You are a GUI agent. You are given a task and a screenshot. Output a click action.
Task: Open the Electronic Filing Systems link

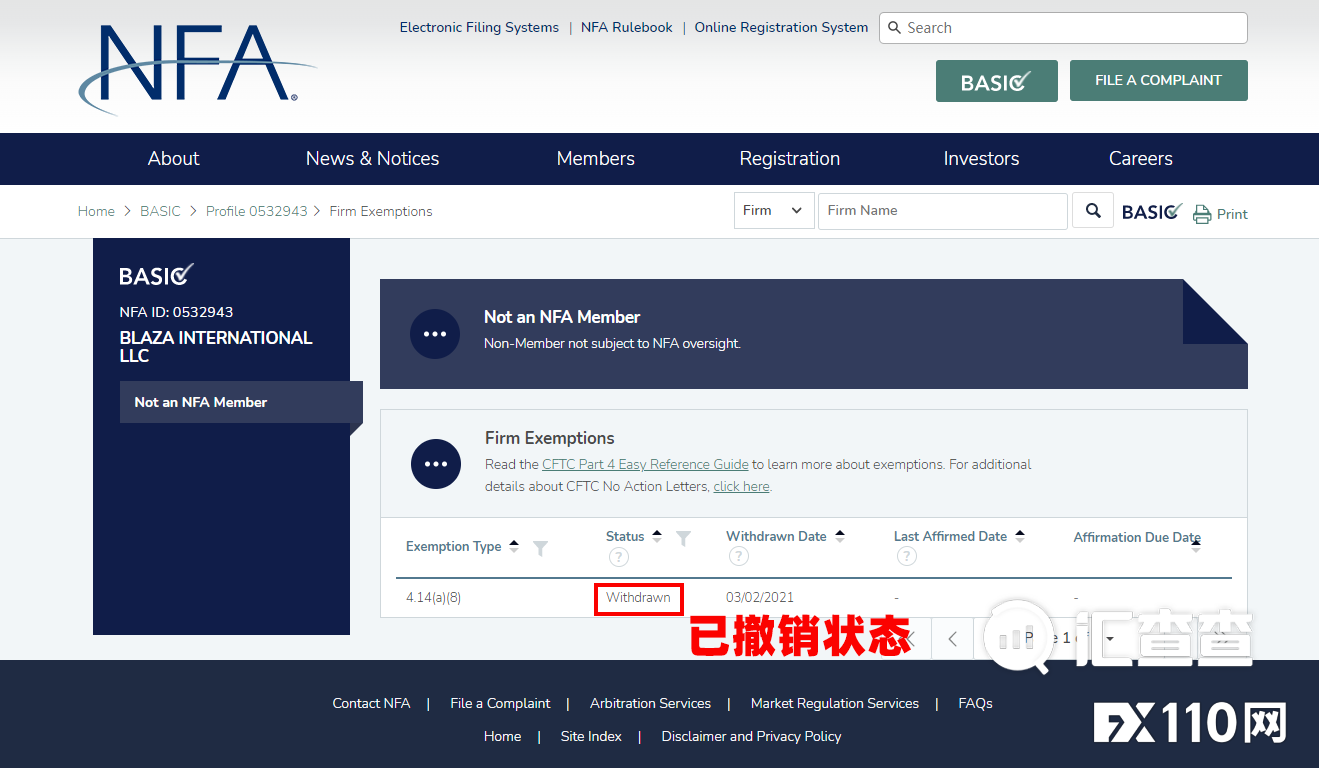pos(479,28)
